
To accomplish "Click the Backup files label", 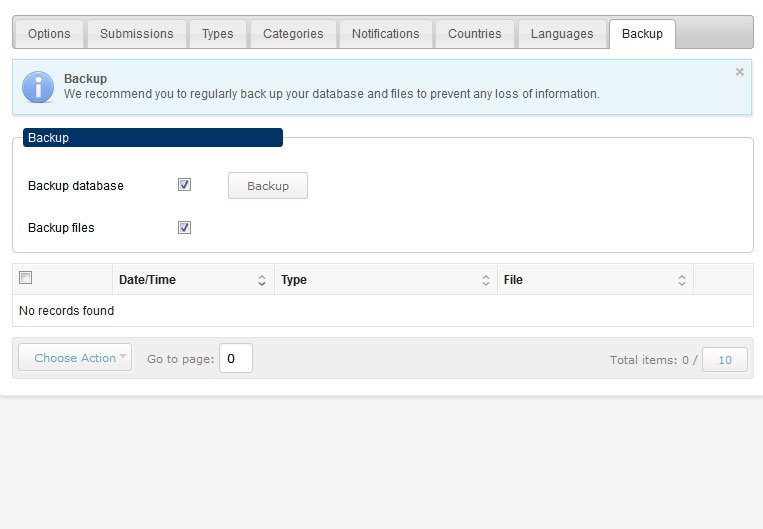I will coord(61,227).
